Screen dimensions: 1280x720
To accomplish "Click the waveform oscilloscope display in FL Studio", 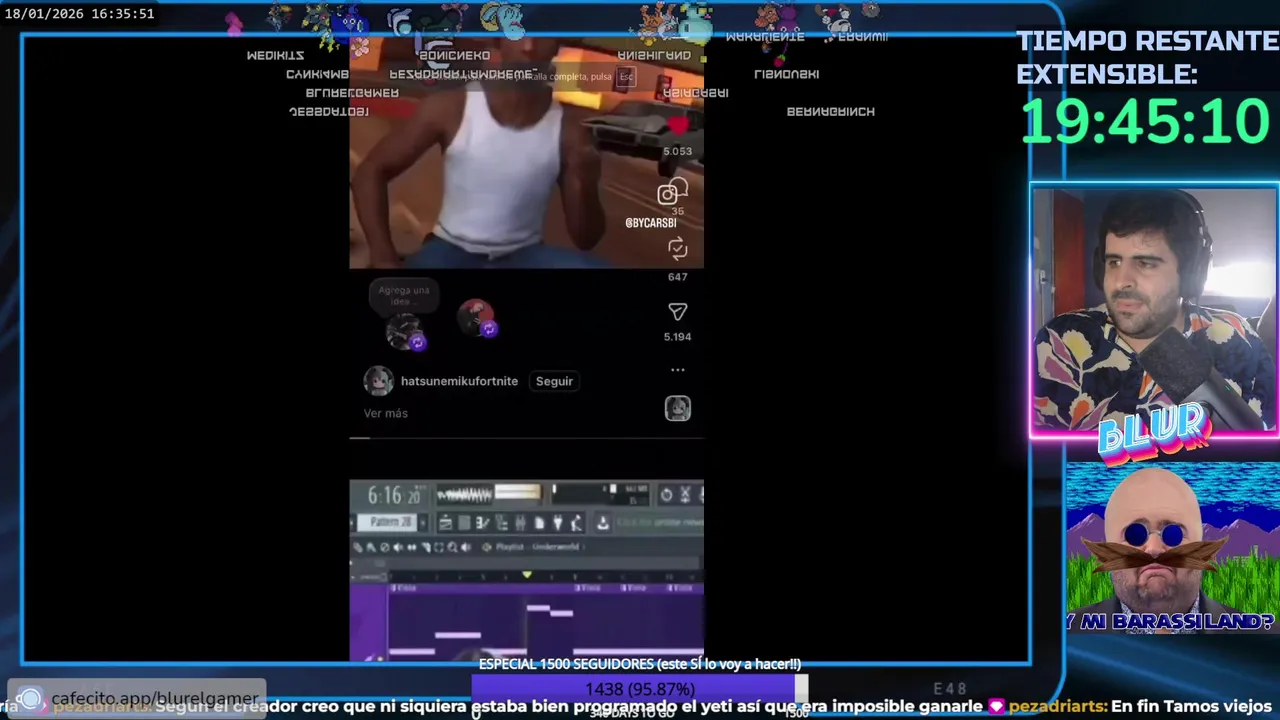I will coord(465,494).
